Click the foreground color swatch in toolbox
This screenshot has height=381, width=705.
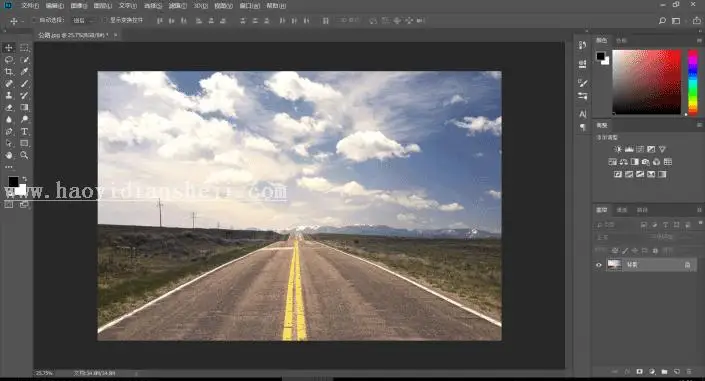pyautogui.click(x=13, y=182)
